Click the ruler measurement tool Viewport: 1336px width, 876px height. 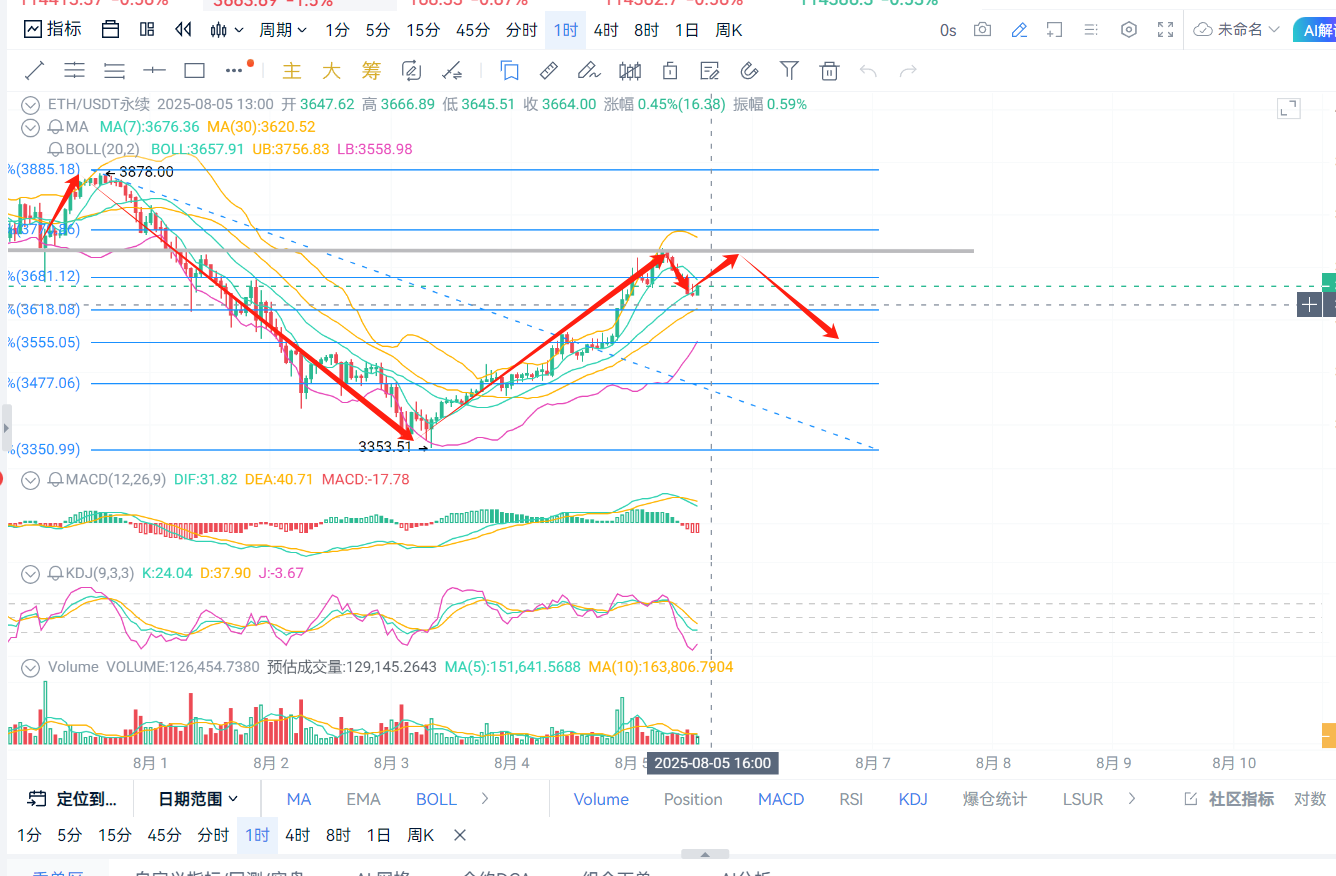pos(548,71)
